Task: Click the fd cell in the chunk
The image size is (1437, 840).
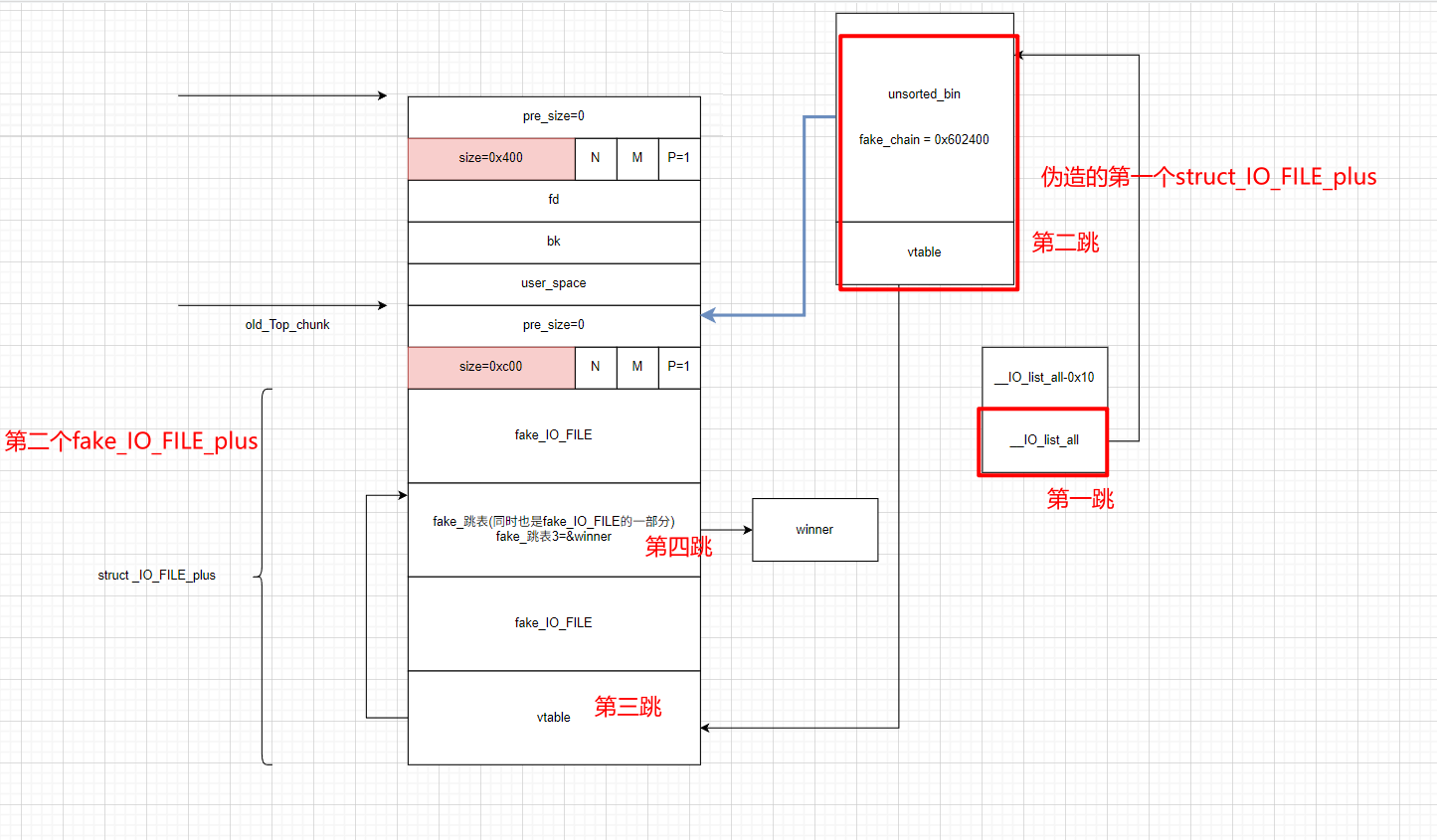Action: (x=553, y=200)
